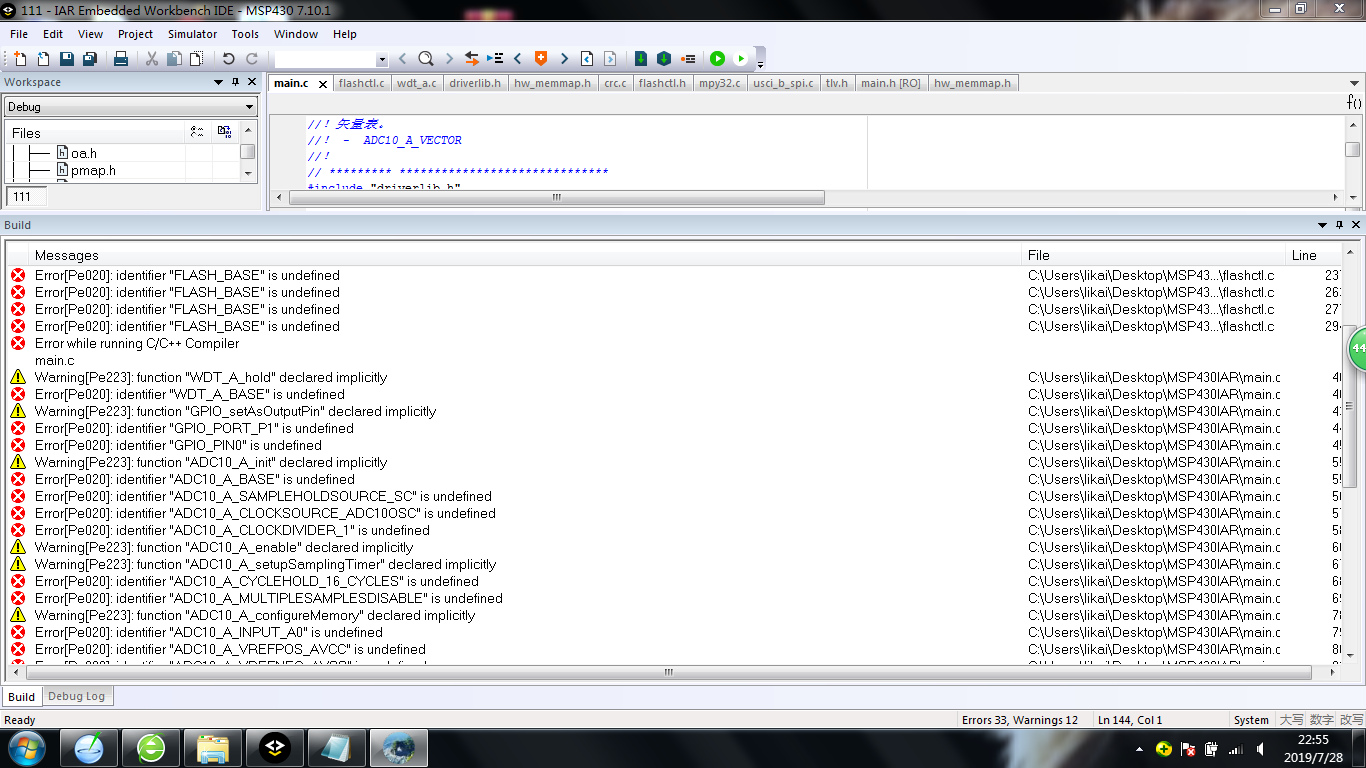This screenshot has height=768, width=1366.
Task: Pin the Workspace panel
Action: click(x=235, y=82)
